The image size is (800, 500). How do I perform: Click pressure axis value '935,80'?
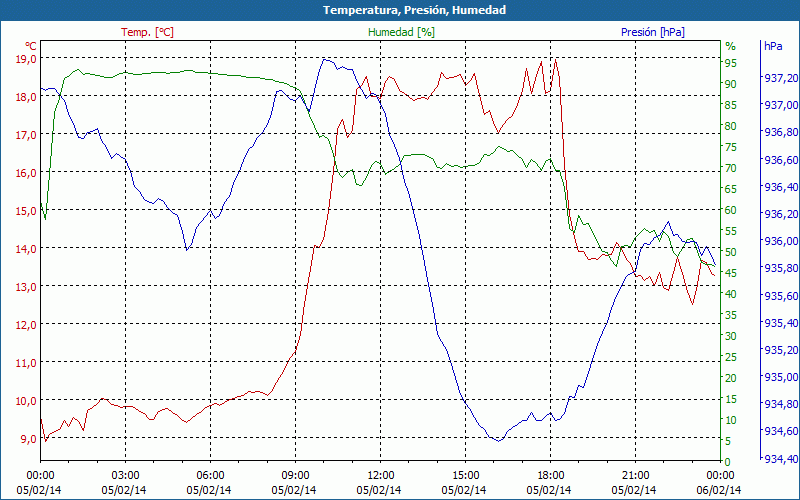[x=781, y=268]
